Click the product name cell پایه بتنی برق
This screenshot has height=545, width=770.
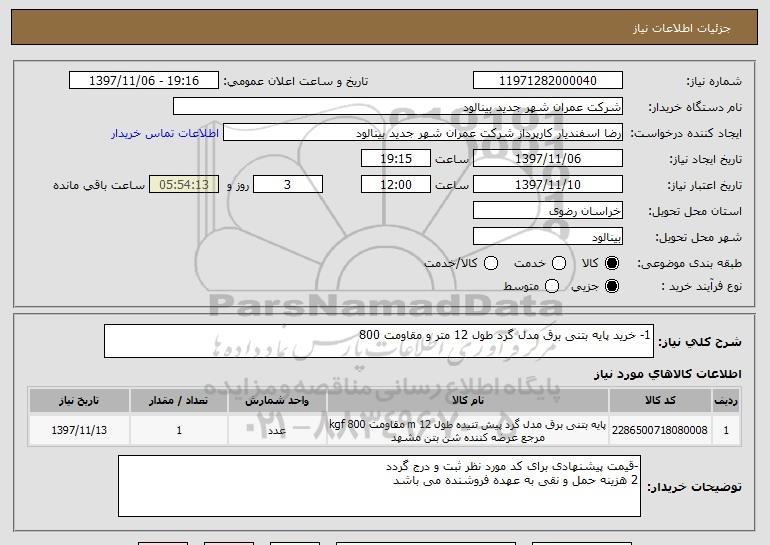pos(468,430)
